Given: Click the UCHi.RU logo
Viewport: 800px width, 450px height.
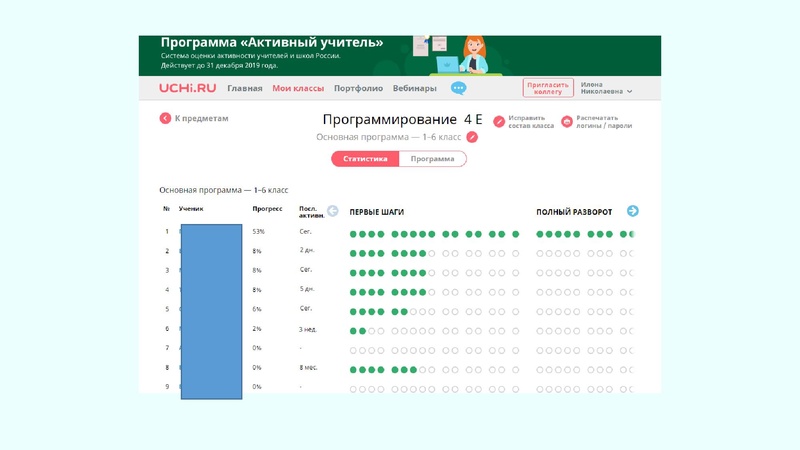Looking at the screenshot, I should [x=187, y=88].
